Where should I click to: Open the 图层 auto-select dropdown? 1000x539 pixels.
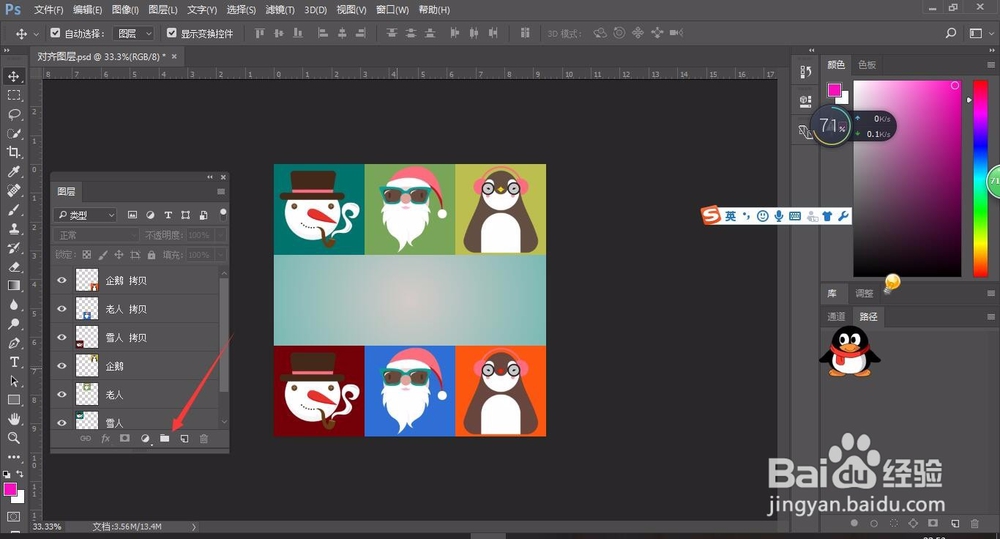click(133, 33)
